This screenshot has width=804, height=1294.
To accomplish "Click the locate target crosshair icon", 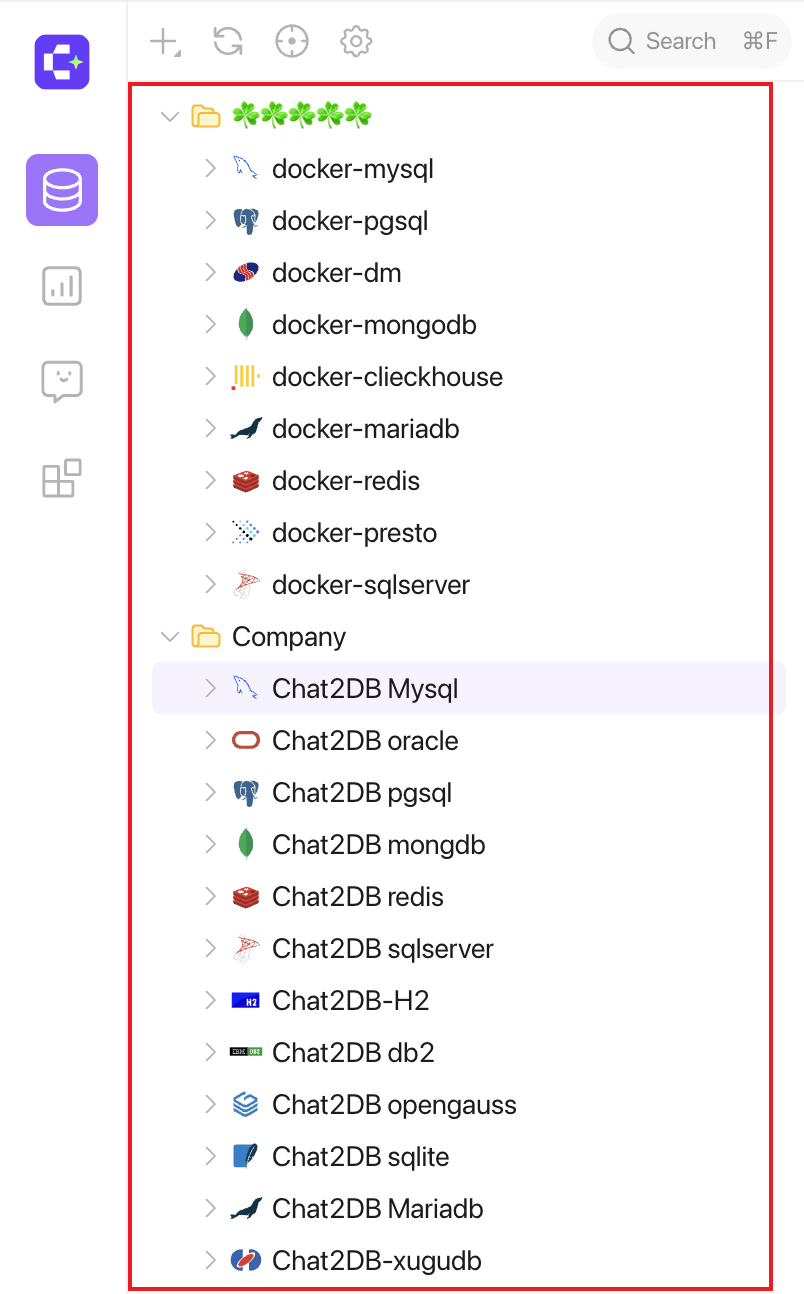I will point(292,41).
